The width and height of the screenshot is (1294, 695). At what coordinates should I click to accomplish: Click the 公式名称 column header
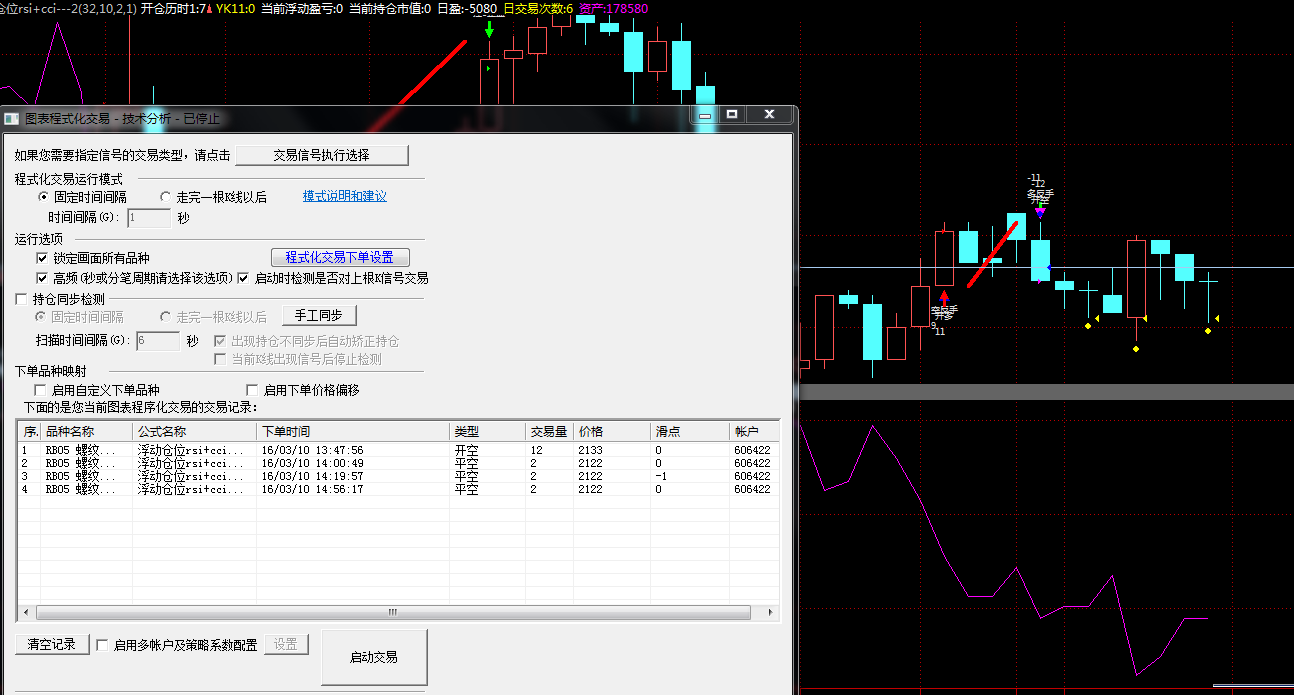(195, 432)
